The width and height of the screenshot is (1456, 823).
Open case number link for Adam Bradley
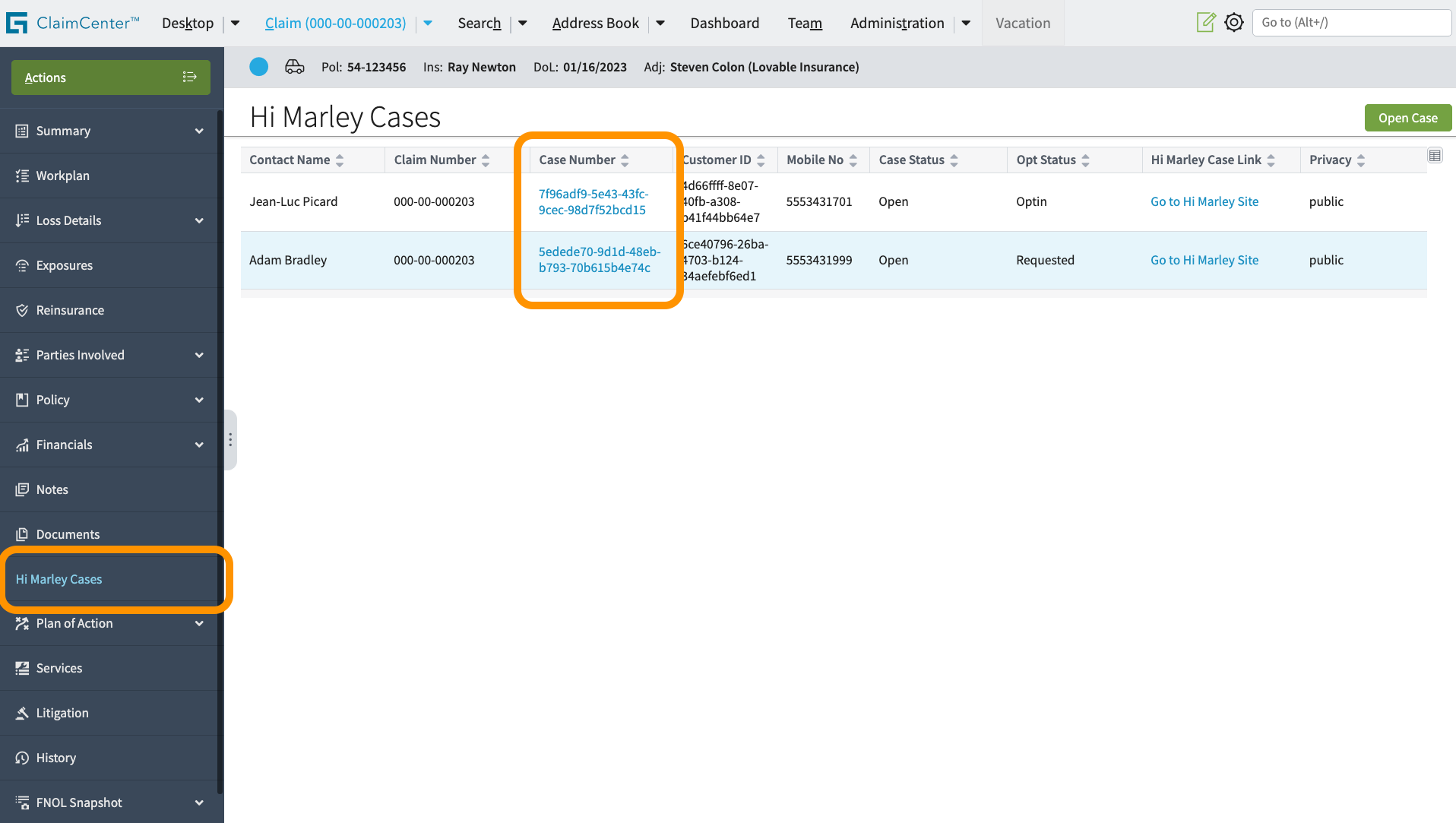[599, 260]
